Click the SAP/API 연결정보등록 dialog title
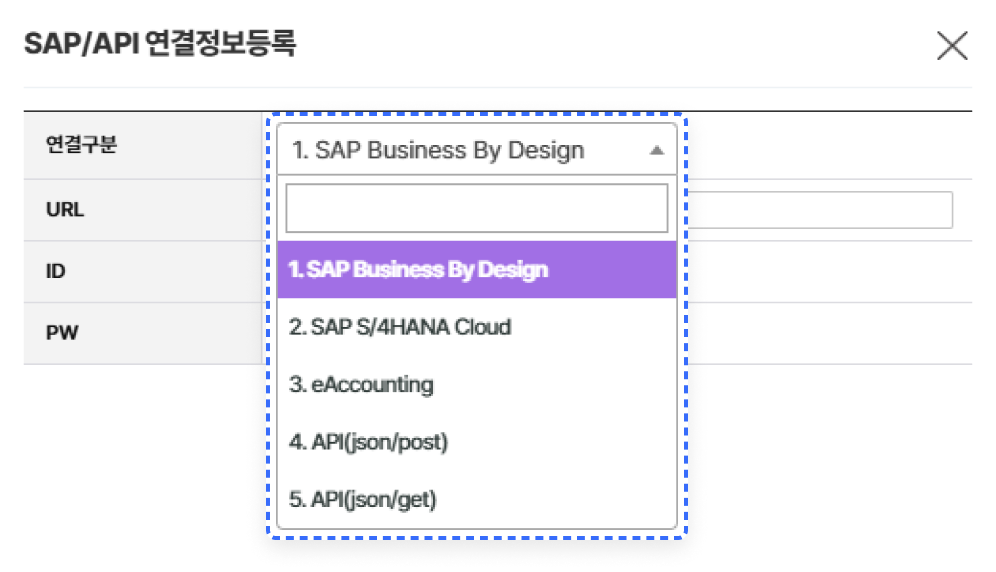Viewport: 996px width, 572px height. click(x=160, y=44)
